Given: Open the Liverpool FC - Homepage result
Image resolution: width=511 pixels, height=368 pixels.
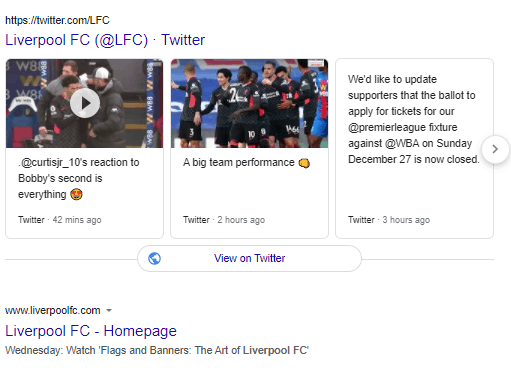Looking at the screenshot, I should 91,331.
